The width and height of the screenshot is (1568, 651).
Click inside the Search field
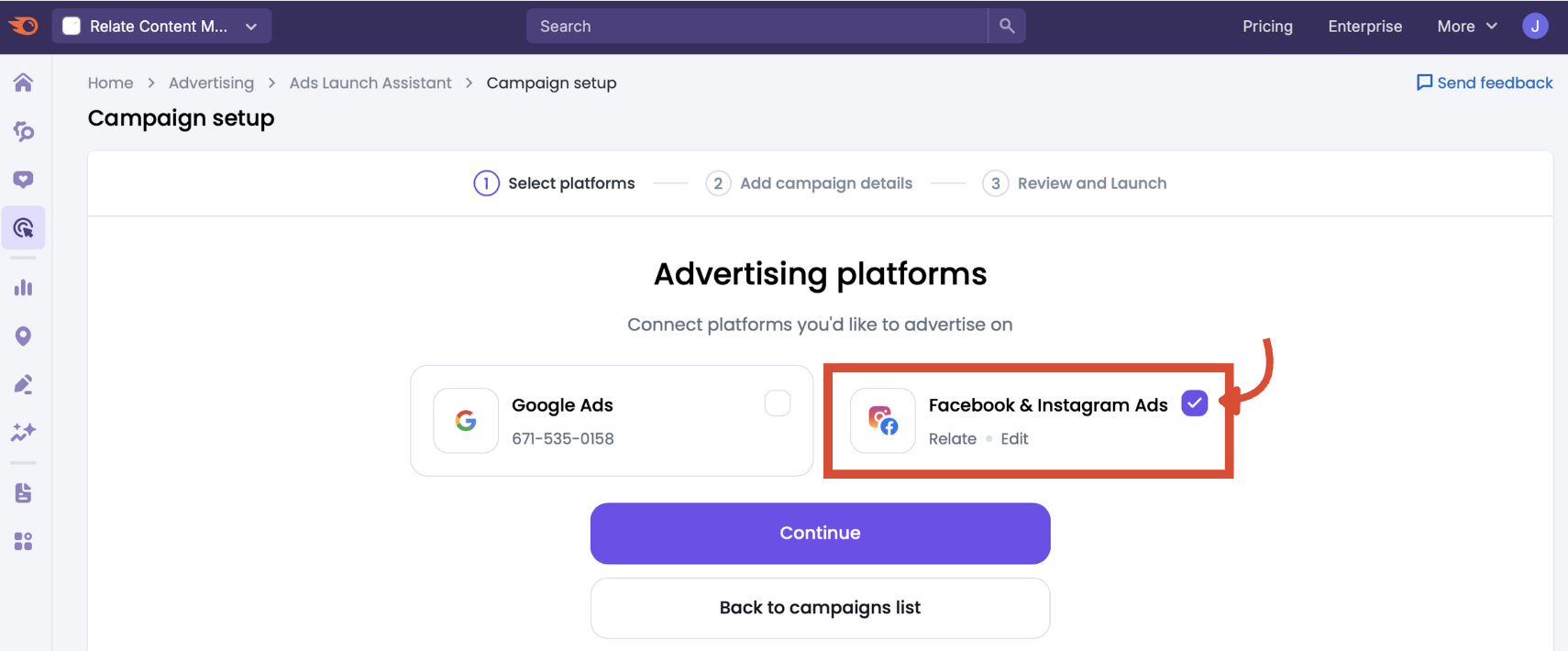coord(752,26)
